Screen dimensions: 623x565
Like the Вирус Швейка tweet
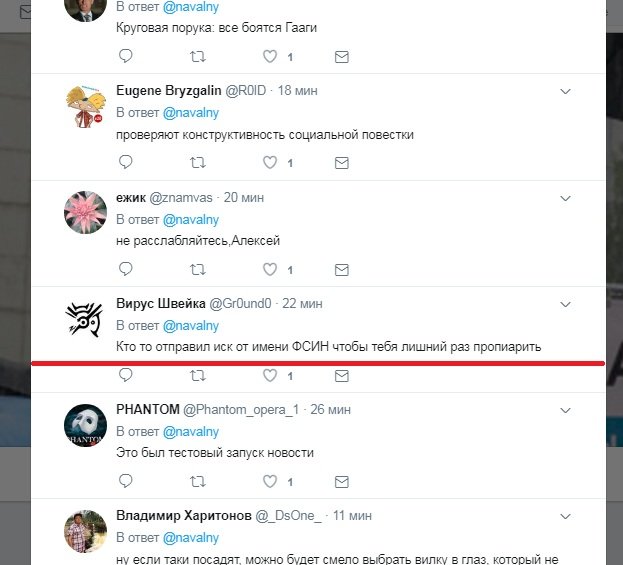(x=270, y=375)
